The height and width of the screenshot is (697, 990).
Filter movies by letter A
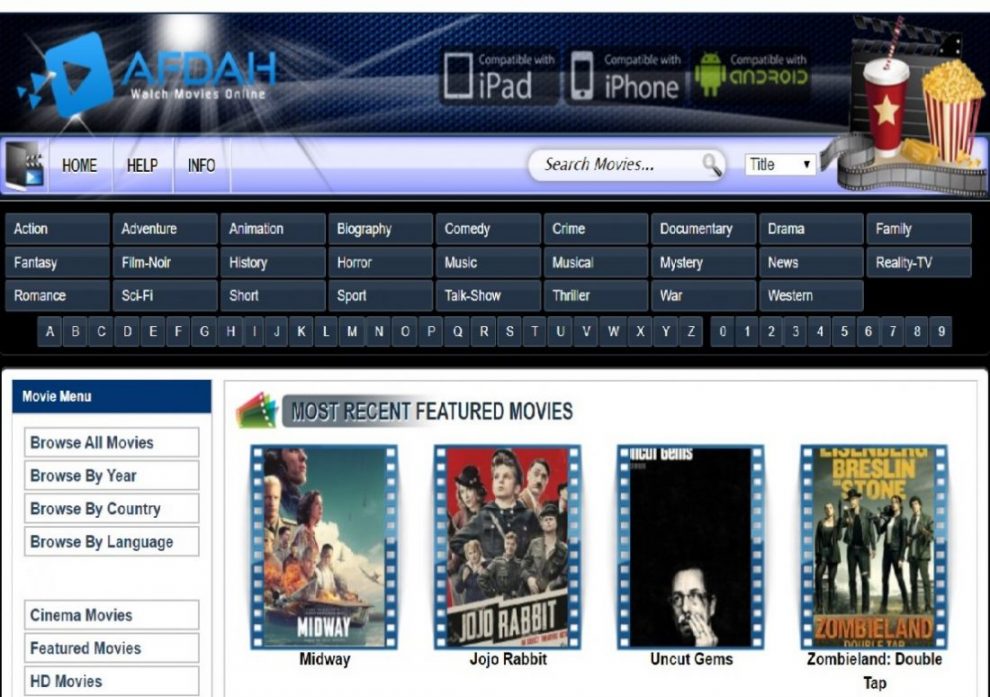(50, 331)
